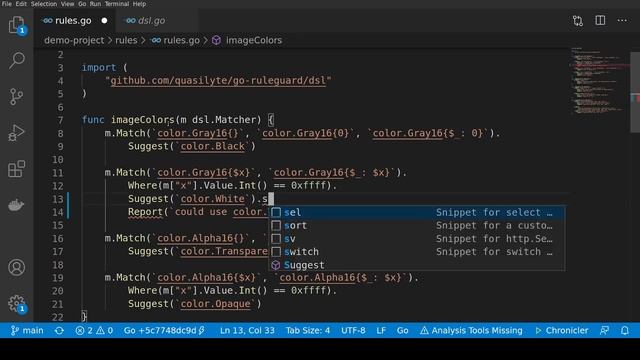Select the sort suggestion entry

pos(417,225)
